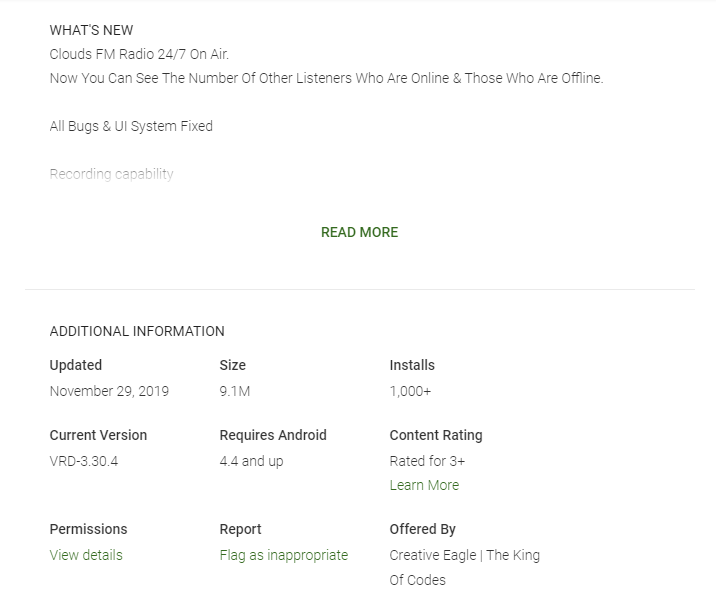The height and width of the screenshot is (591, 716).
Task: Click the Offered By label
Action: (x=422, y=529)
